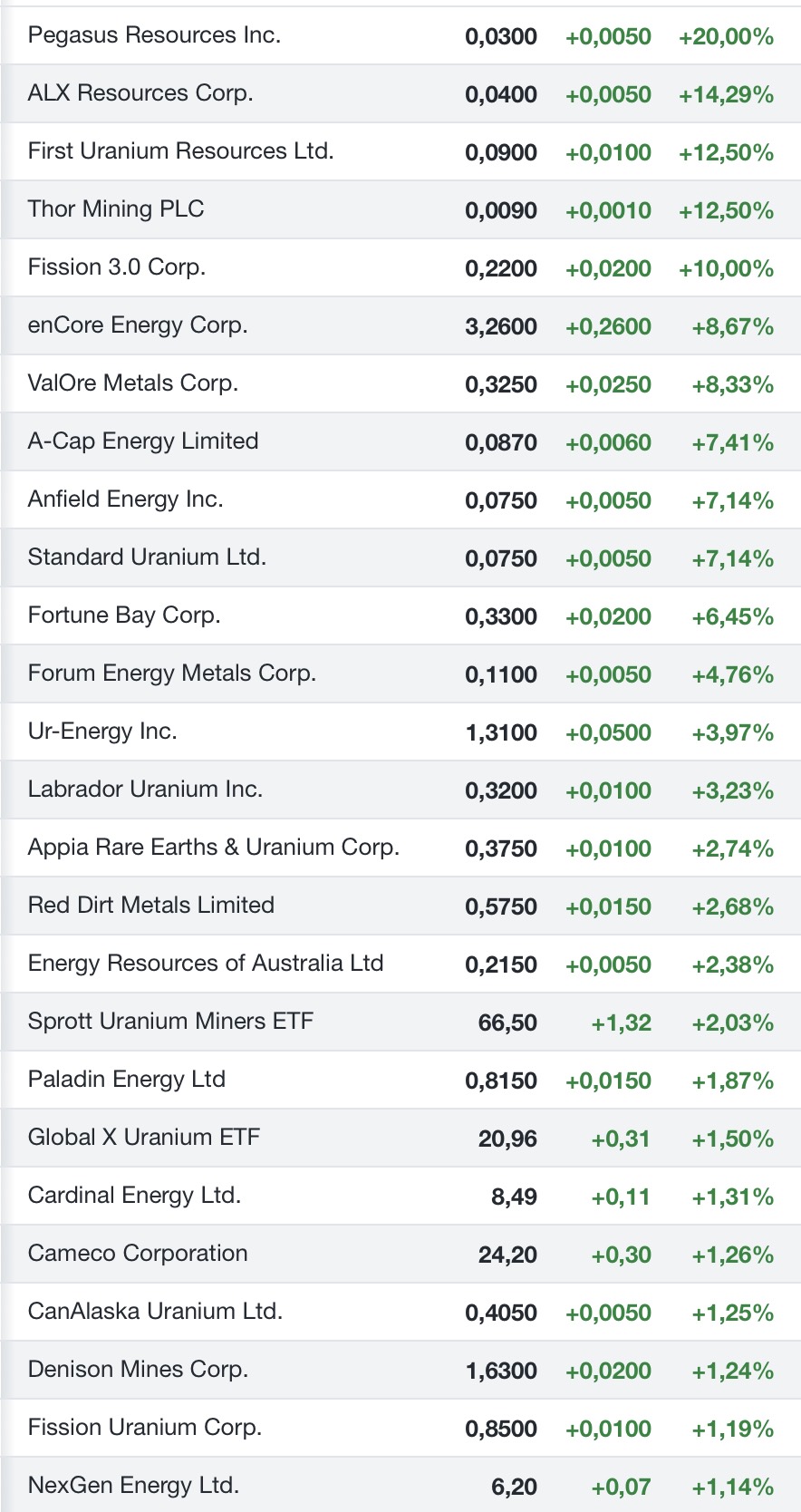Image resolution: width=801 pixels, height=1512 pixels.
Task: Click Ur-Energy Inc. price 1,3100
Action: (501, 732)
